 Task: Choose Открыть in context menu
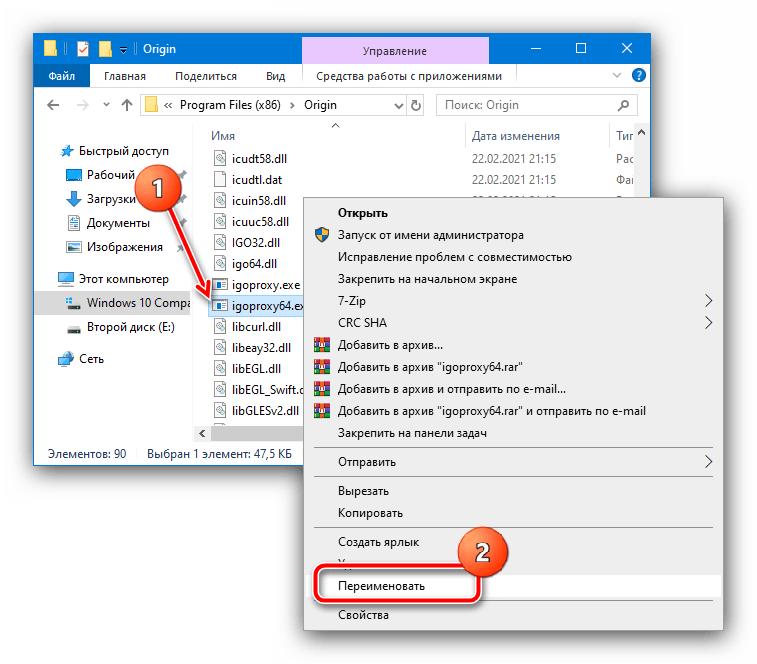[513, 213]
